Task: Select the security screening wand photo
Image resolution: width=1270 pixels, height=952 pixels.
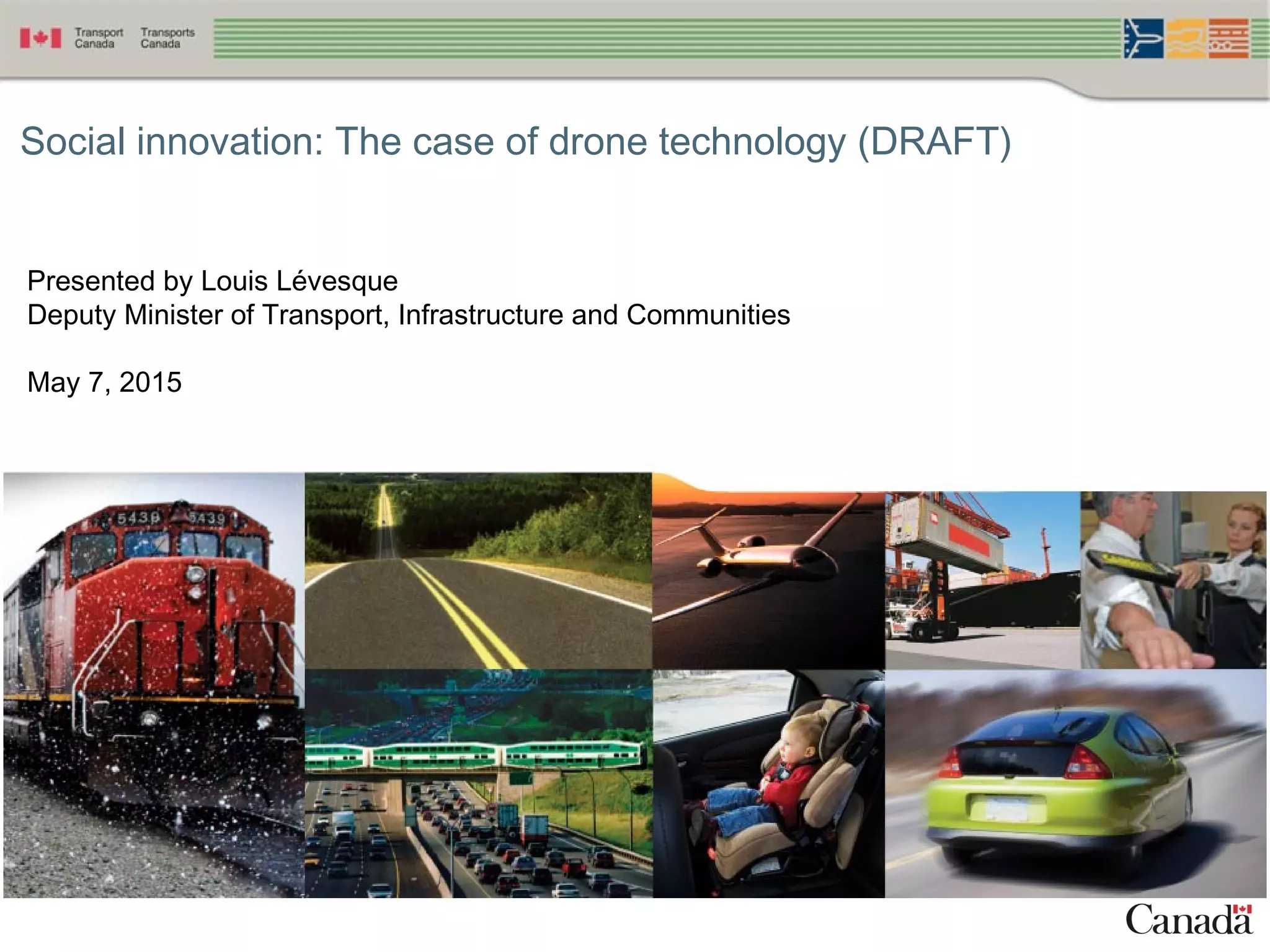Action: coord(1173,580)
